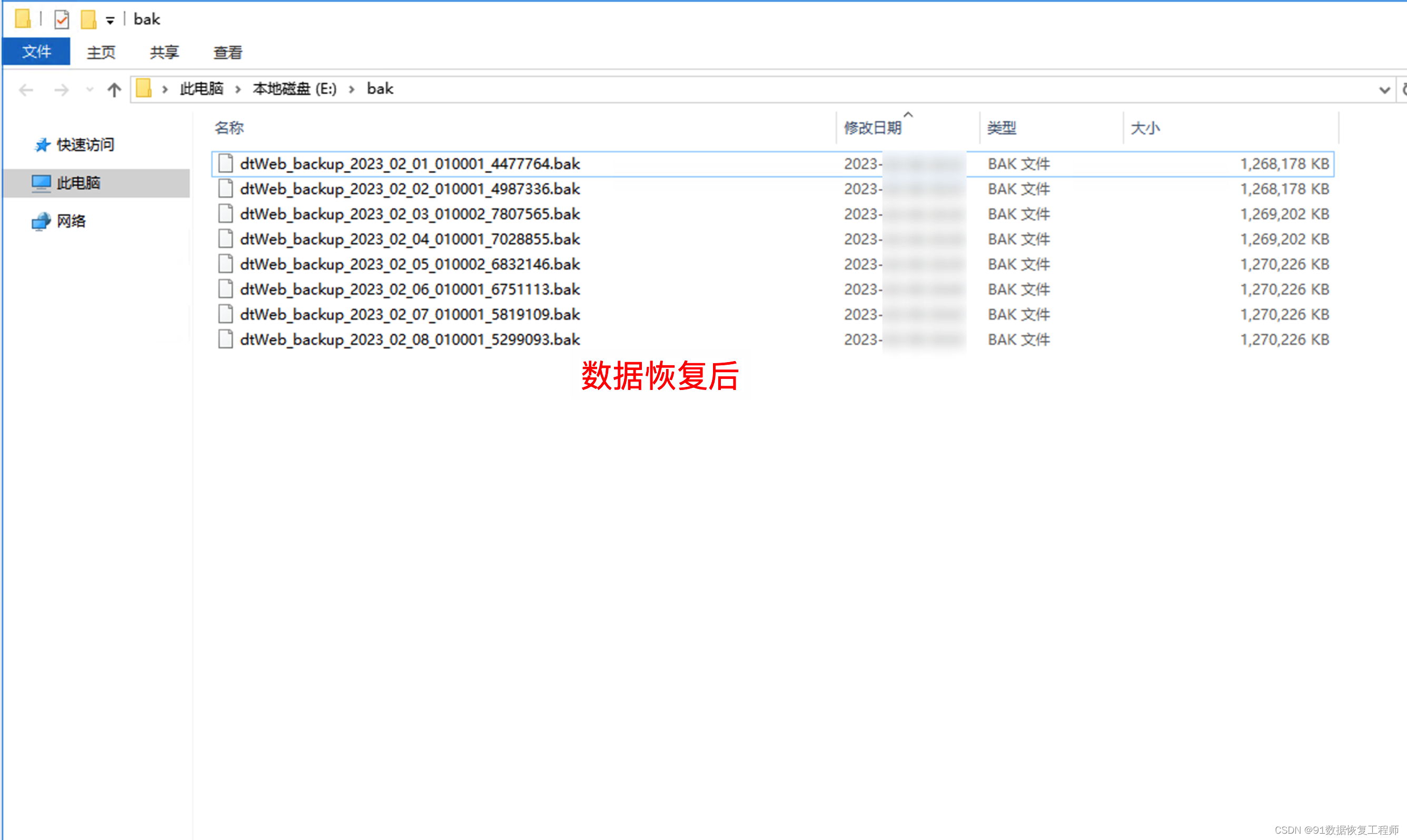Click bak in the breadcrumb path
This screenshot has width=1407, height=840.
click(379, 89)
